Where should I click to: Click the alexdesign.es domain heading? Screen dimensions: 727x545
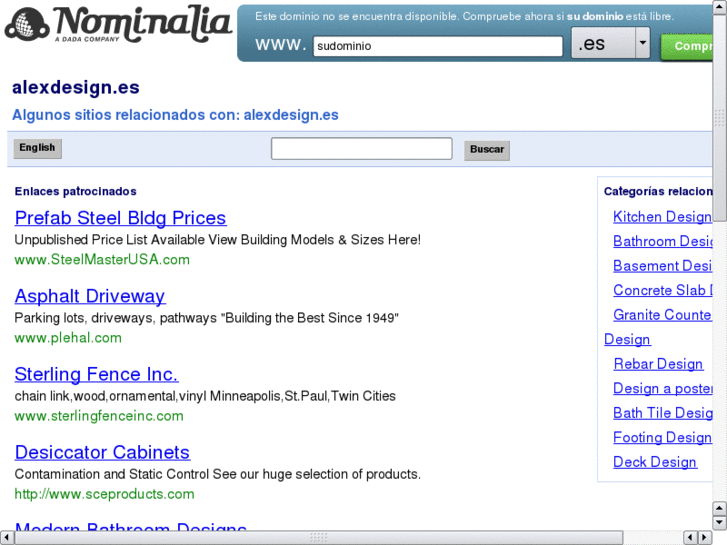coord(76,87)
